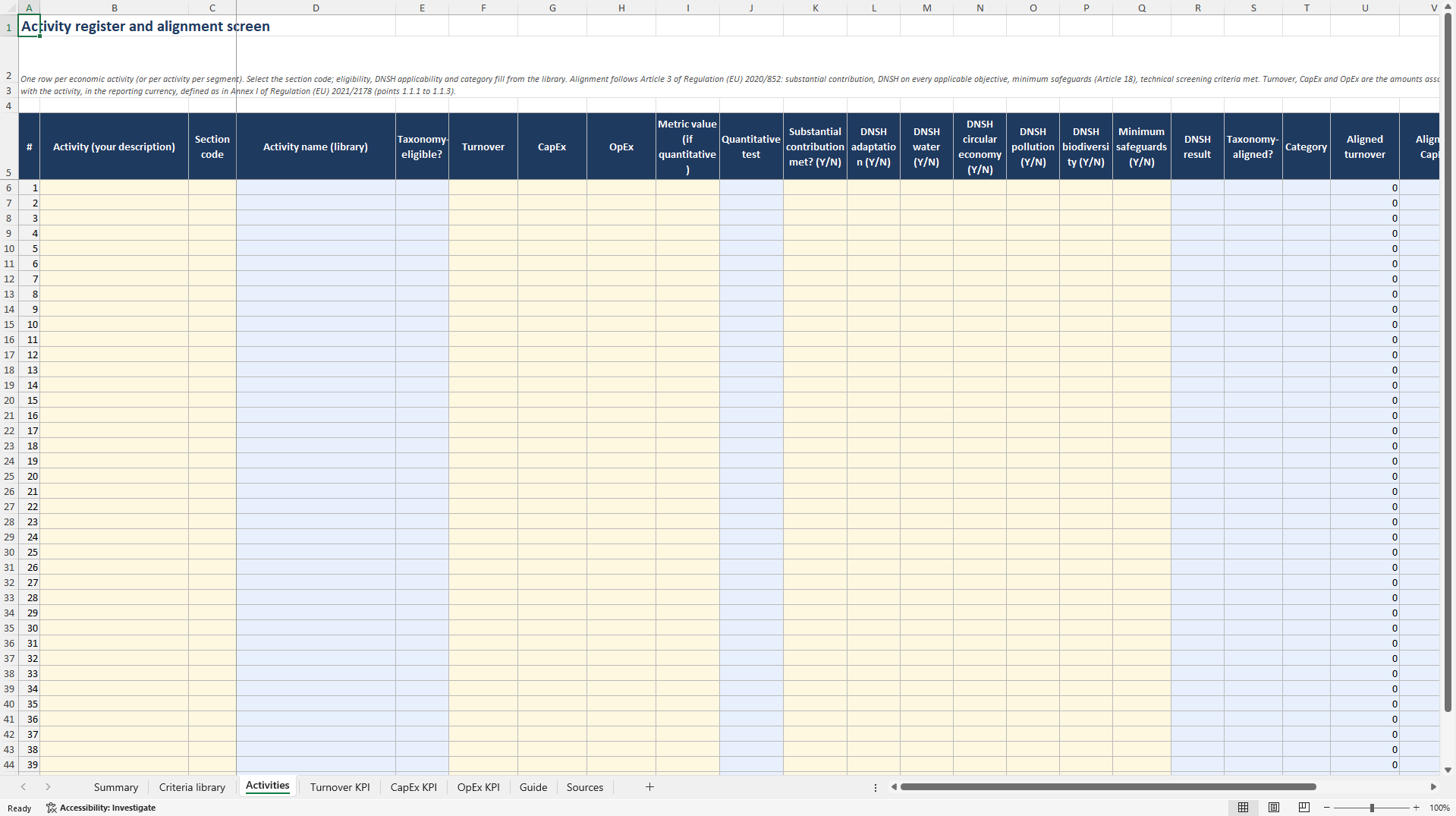Image resolution: width=1456 pixels, height=816 pixels.
Task: Click the horizontal scrollbar thumb
Action: coord(1108,787)
